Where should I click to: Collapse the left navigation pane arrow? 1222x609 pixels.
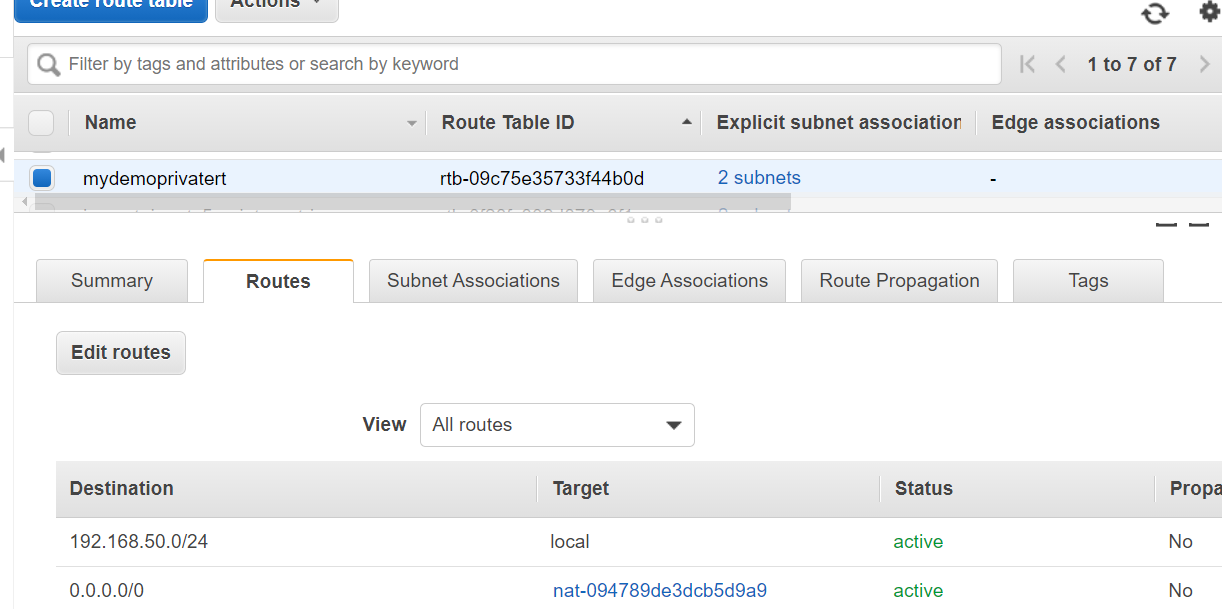click(x=4, y=154)
